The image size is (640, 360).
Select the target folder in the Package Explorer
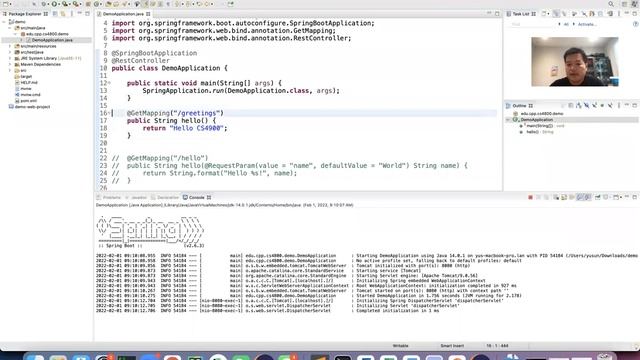pyautogui.click(x=26, y=76)
